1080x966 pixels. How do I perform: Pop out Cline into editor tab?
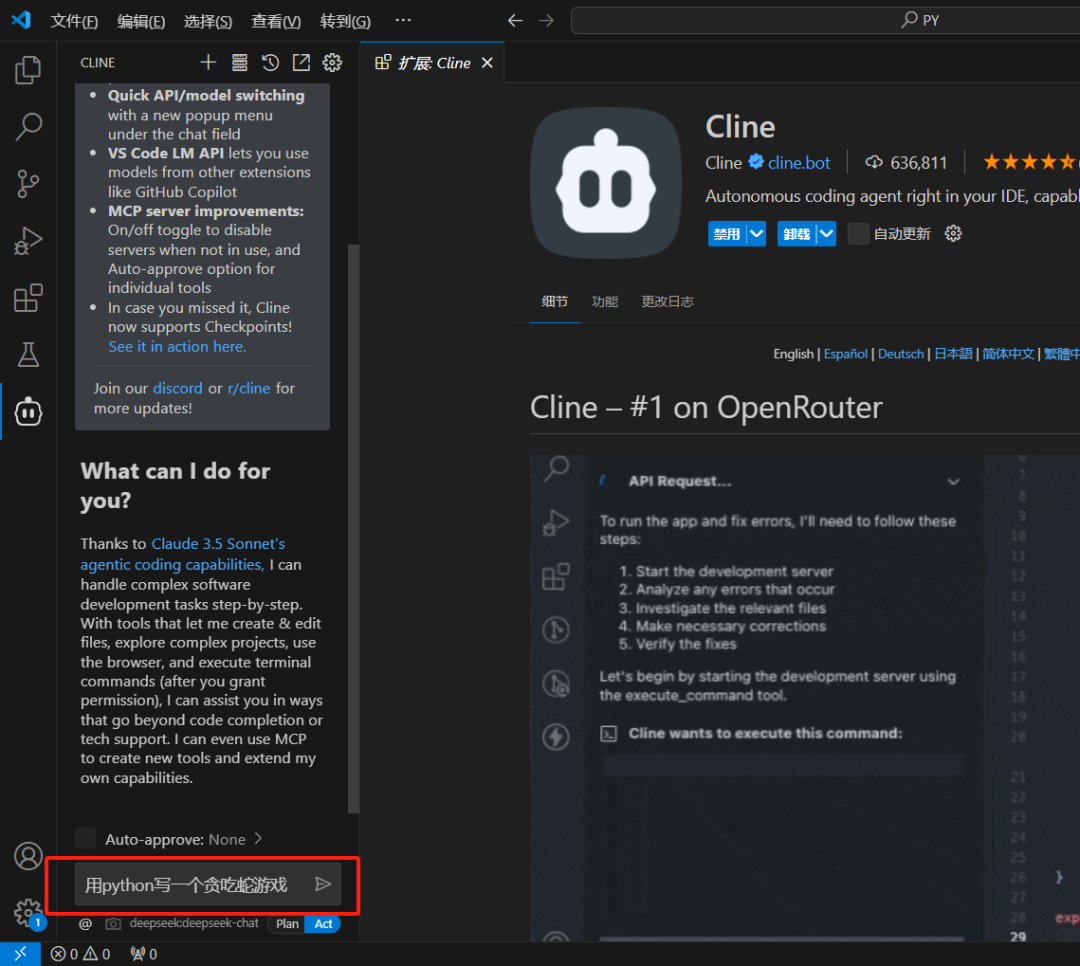pos(301,63)
